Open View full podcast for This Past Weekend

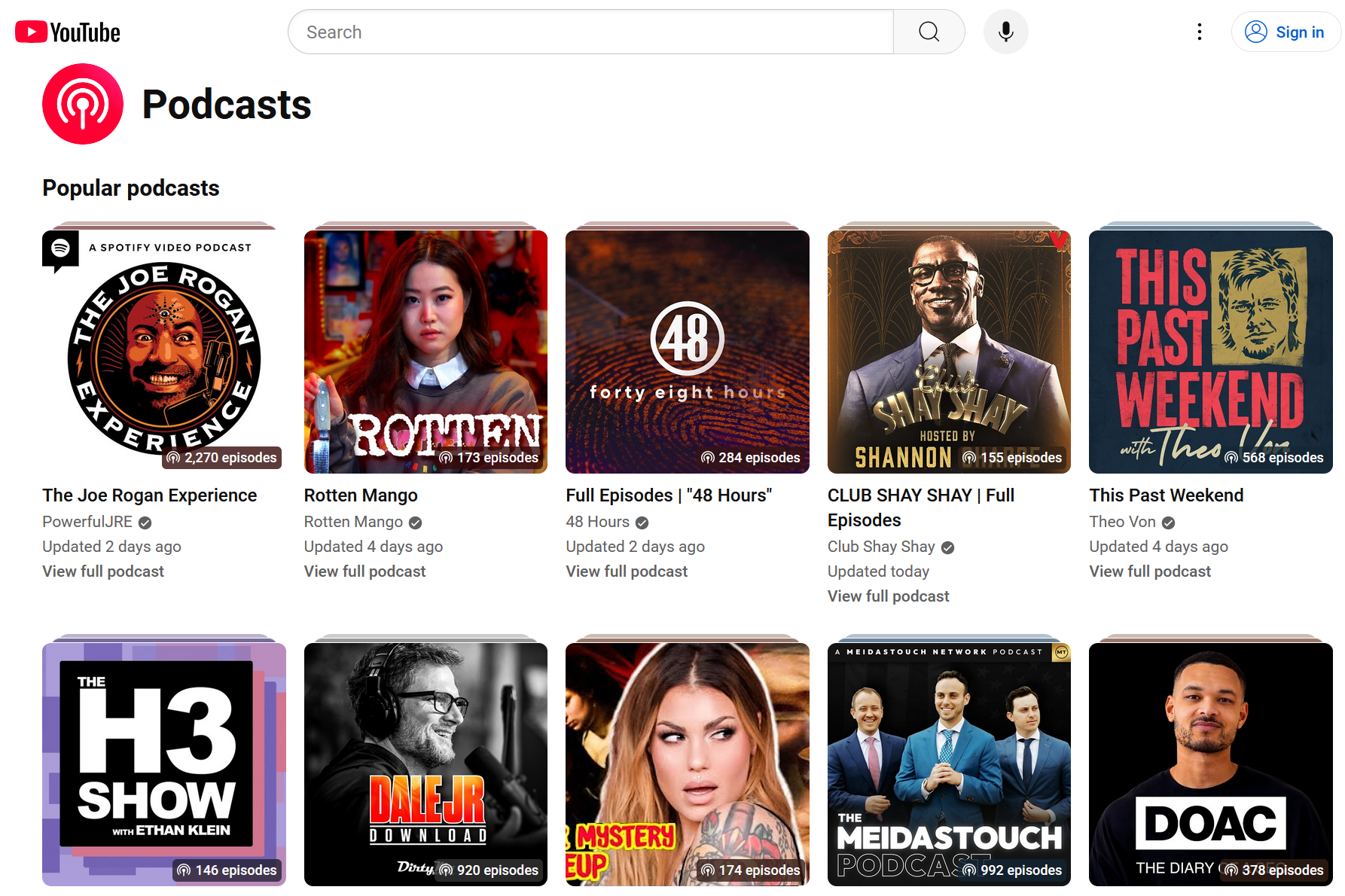[1149, 571]
